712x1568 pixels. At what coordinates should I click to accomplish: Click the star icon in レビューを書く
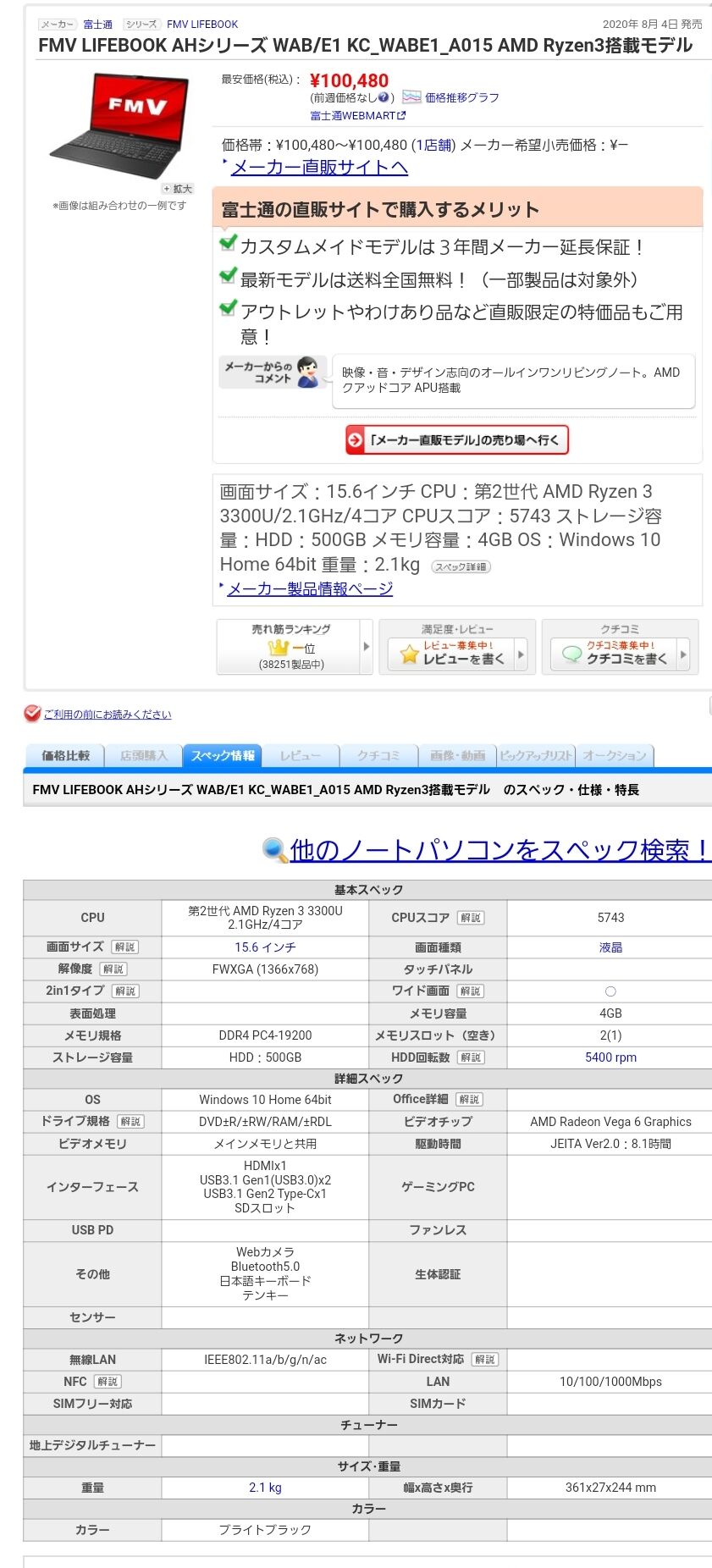tap(410, 654)
